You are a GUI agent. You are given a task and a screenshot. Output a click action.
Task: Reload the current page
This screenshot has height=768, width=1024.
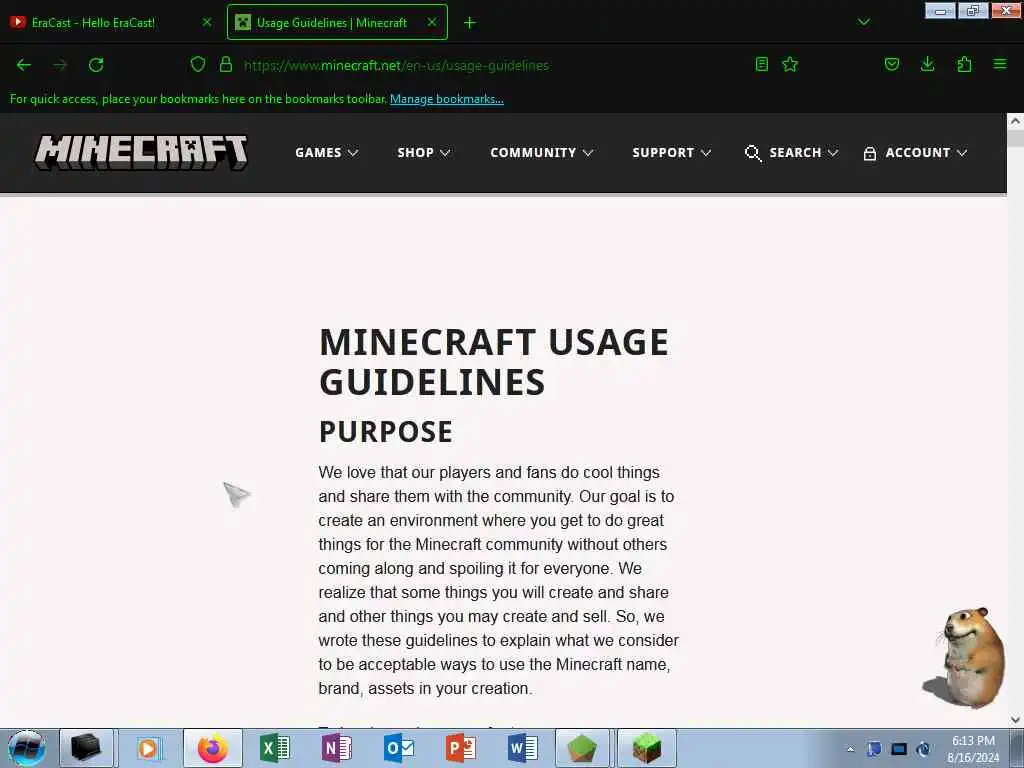[x=96, y=65]
